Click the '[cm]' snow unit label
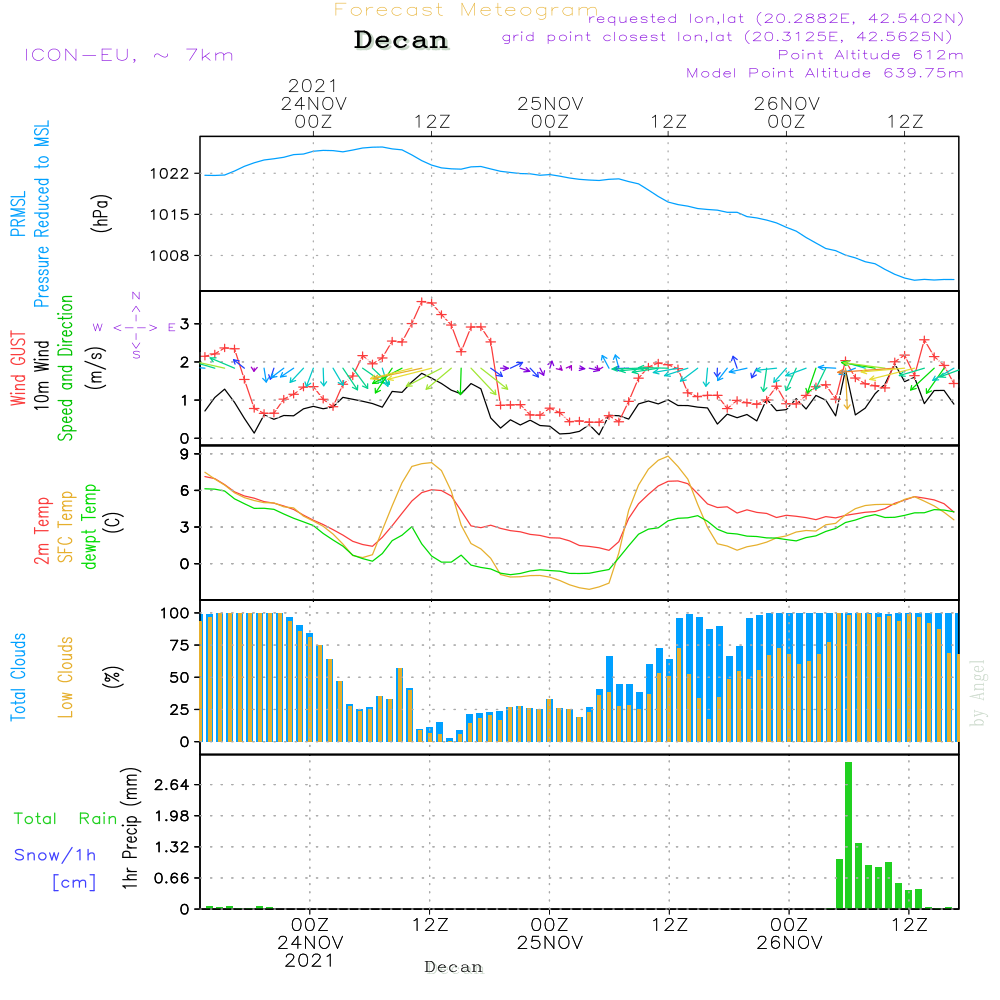 point(74,883)
